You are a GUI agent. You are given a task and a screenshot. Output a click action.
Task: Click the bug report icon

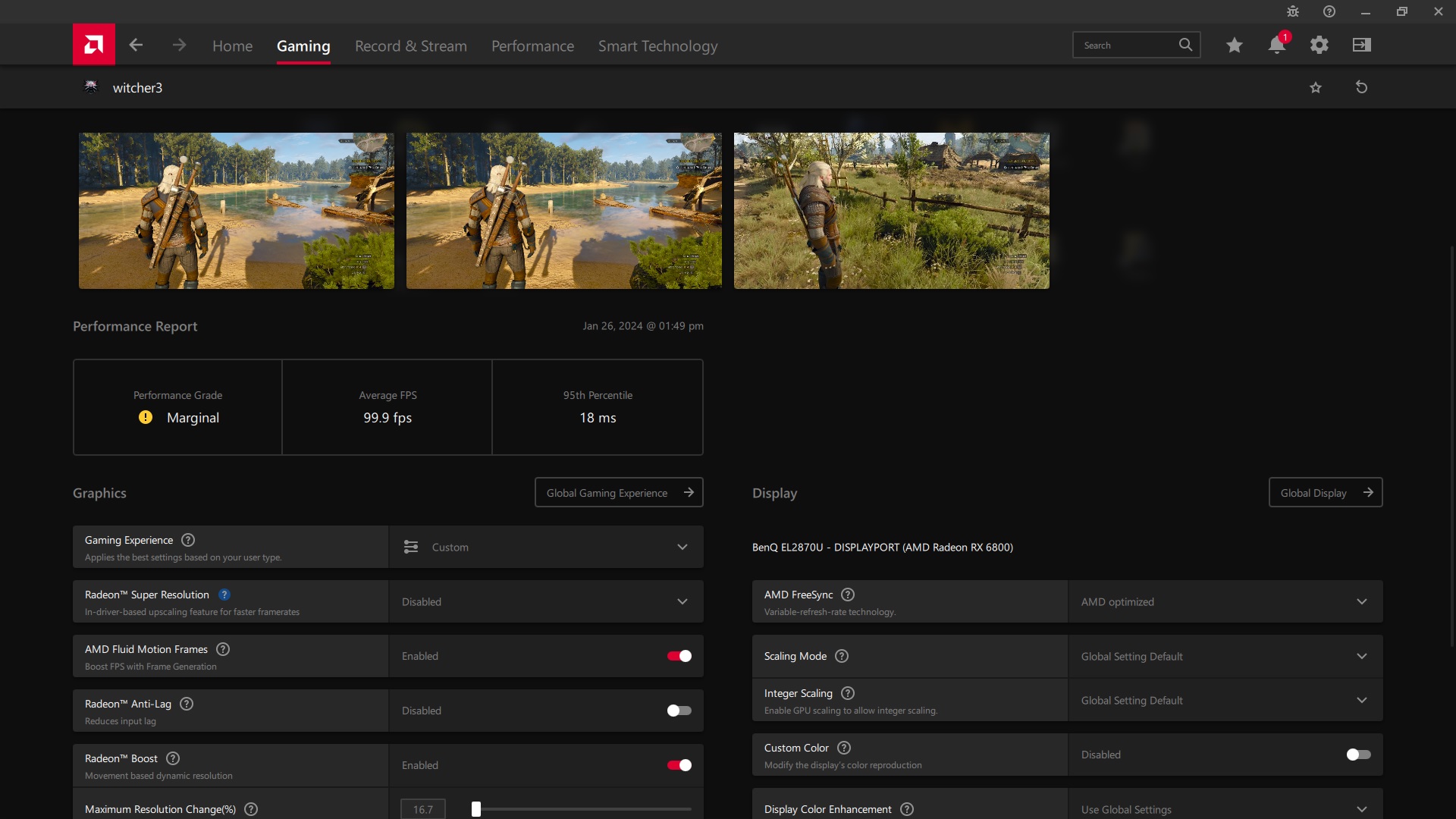pyautogui.click(x=1293, y=11)
